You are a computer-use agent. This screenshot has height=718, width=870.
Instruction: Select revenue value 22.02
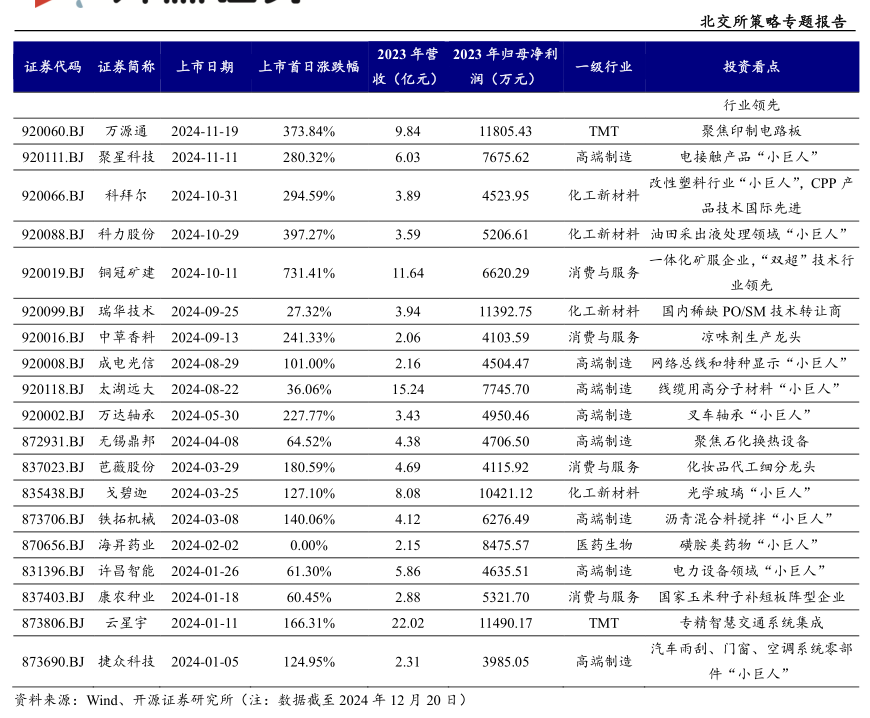(408, 624)
